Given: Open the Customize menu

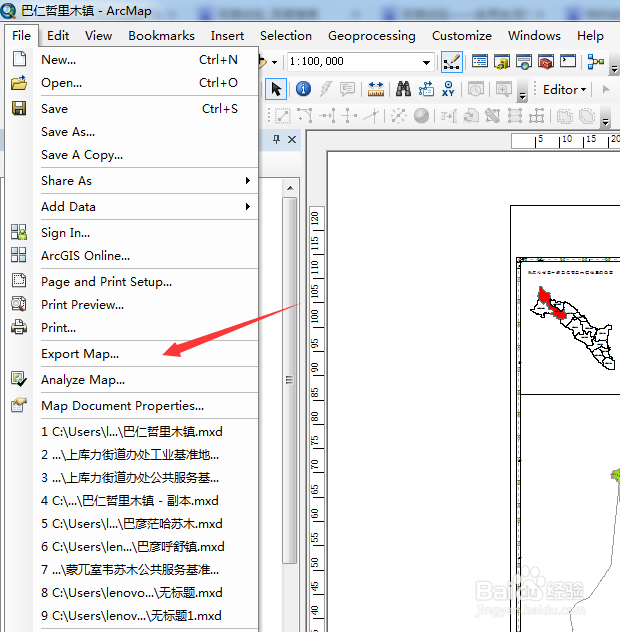Looking at the screenshot, I should tap(462, 36).
